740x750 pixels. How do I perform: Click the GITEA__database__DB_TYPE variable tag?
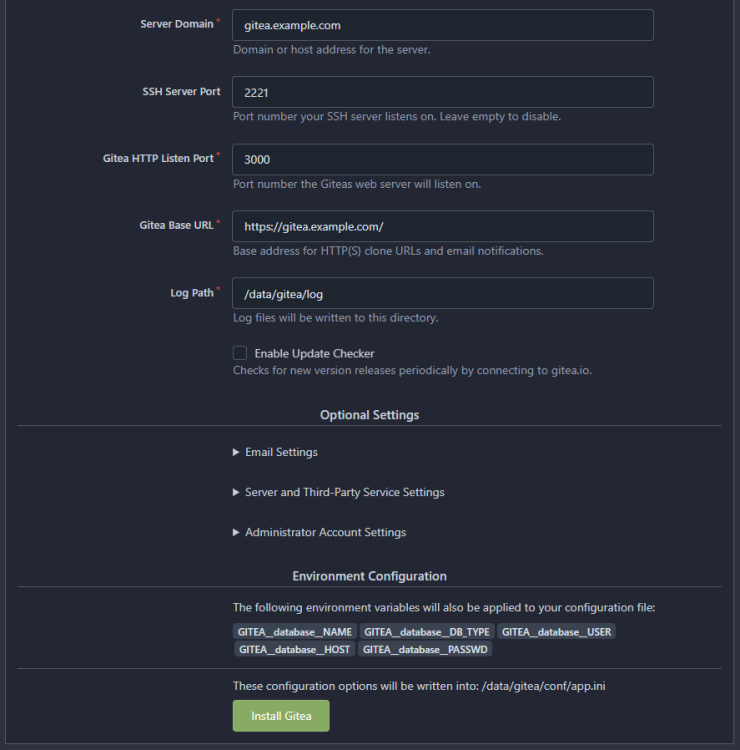426,632
